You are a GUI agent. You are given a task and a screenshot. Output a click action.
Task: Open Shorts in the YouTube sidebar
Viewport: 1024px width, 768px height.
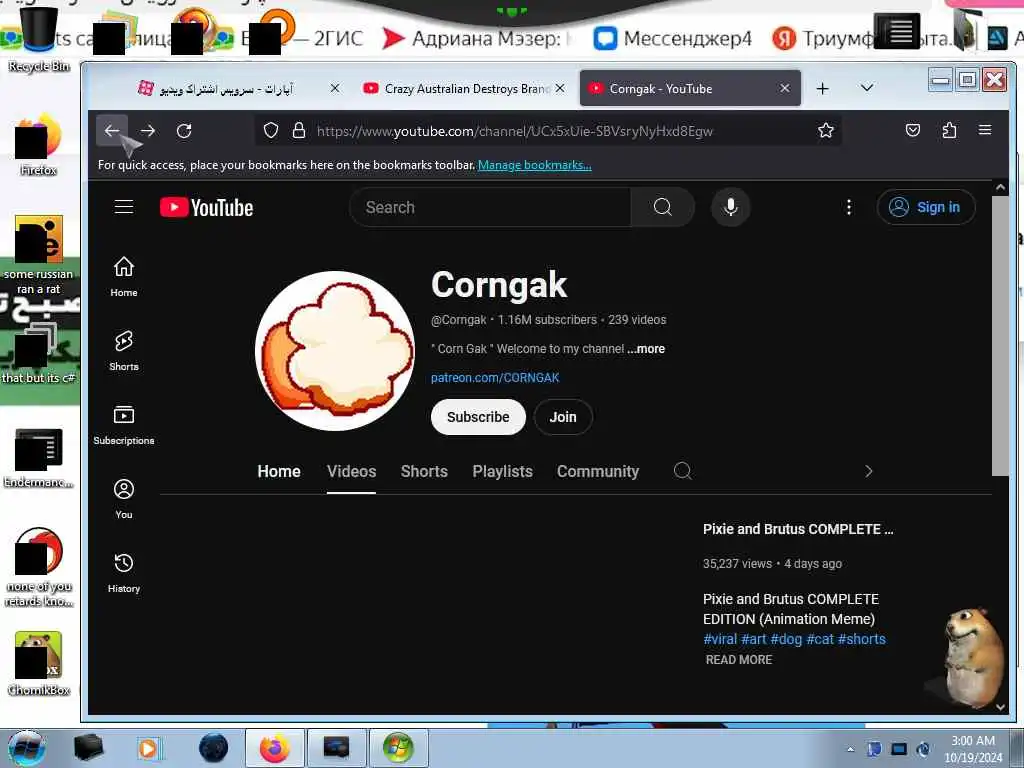coord(124,351)
